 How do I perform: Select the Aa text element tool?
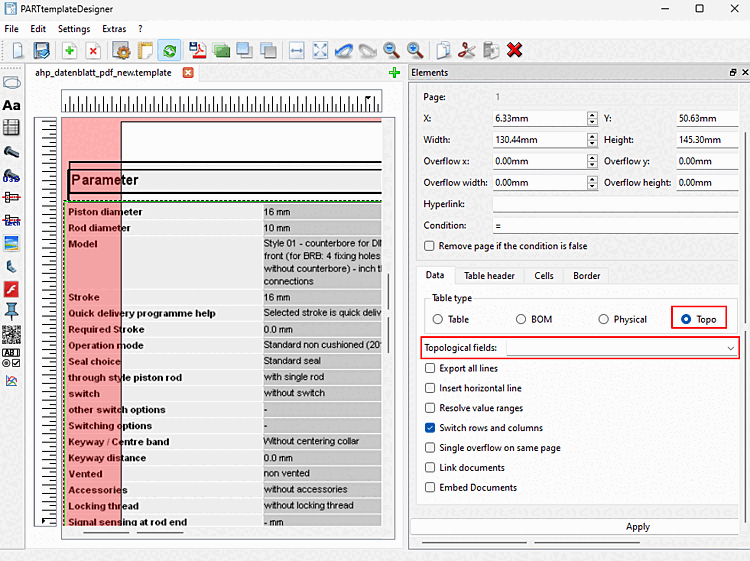coord(11,105)
